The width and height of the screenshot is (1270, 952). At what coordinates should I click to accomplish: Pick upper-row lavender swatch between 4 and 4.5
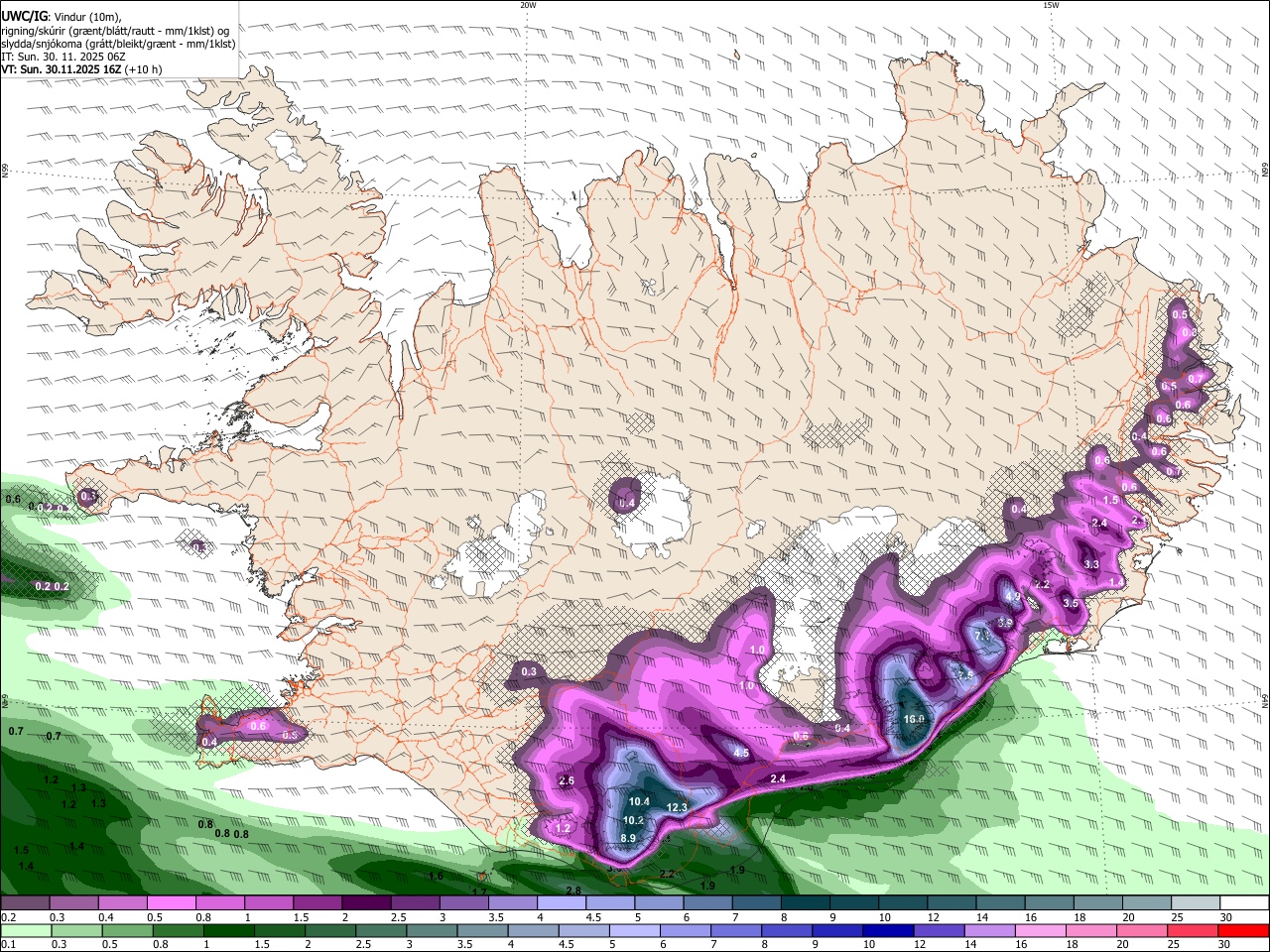[x=561, y=903]
